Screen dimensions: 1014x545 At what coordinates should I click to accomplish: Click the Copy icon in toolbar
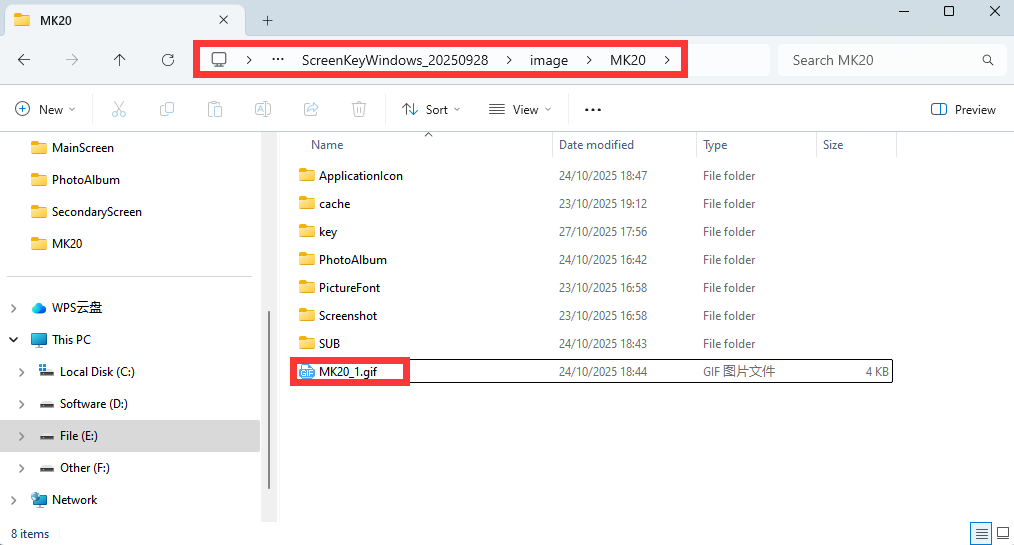click(x=167, y=109)
